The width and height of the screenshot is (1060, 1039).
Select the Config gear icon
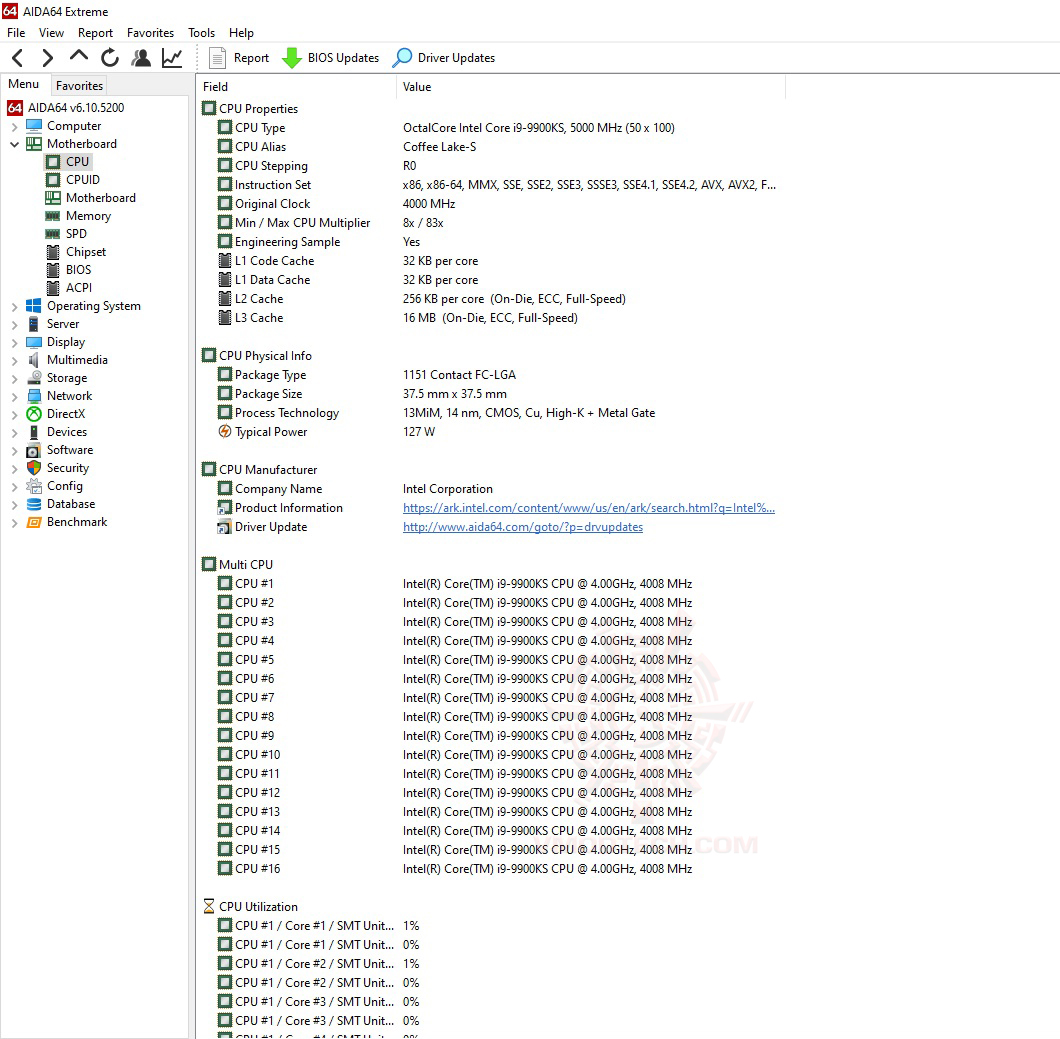(x=34, y=486)
